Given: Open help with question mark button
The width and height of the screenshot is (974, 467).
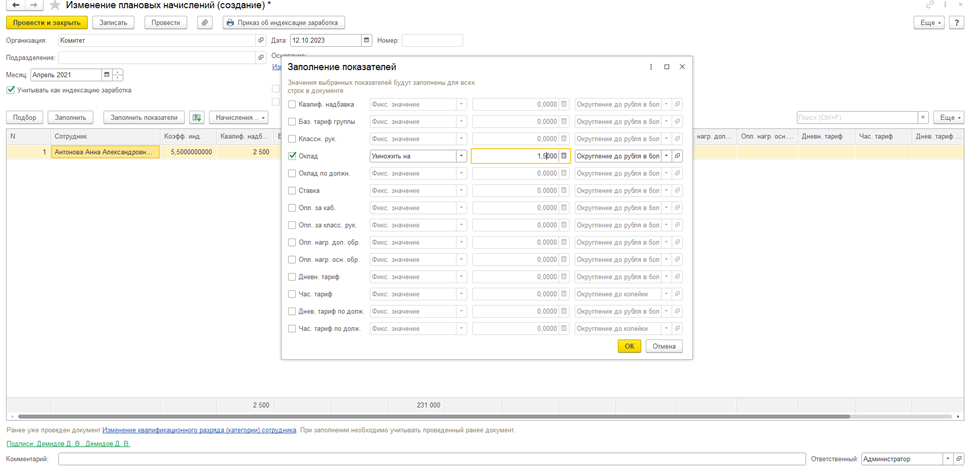Looking at the screenshot, I should (957, 22).
